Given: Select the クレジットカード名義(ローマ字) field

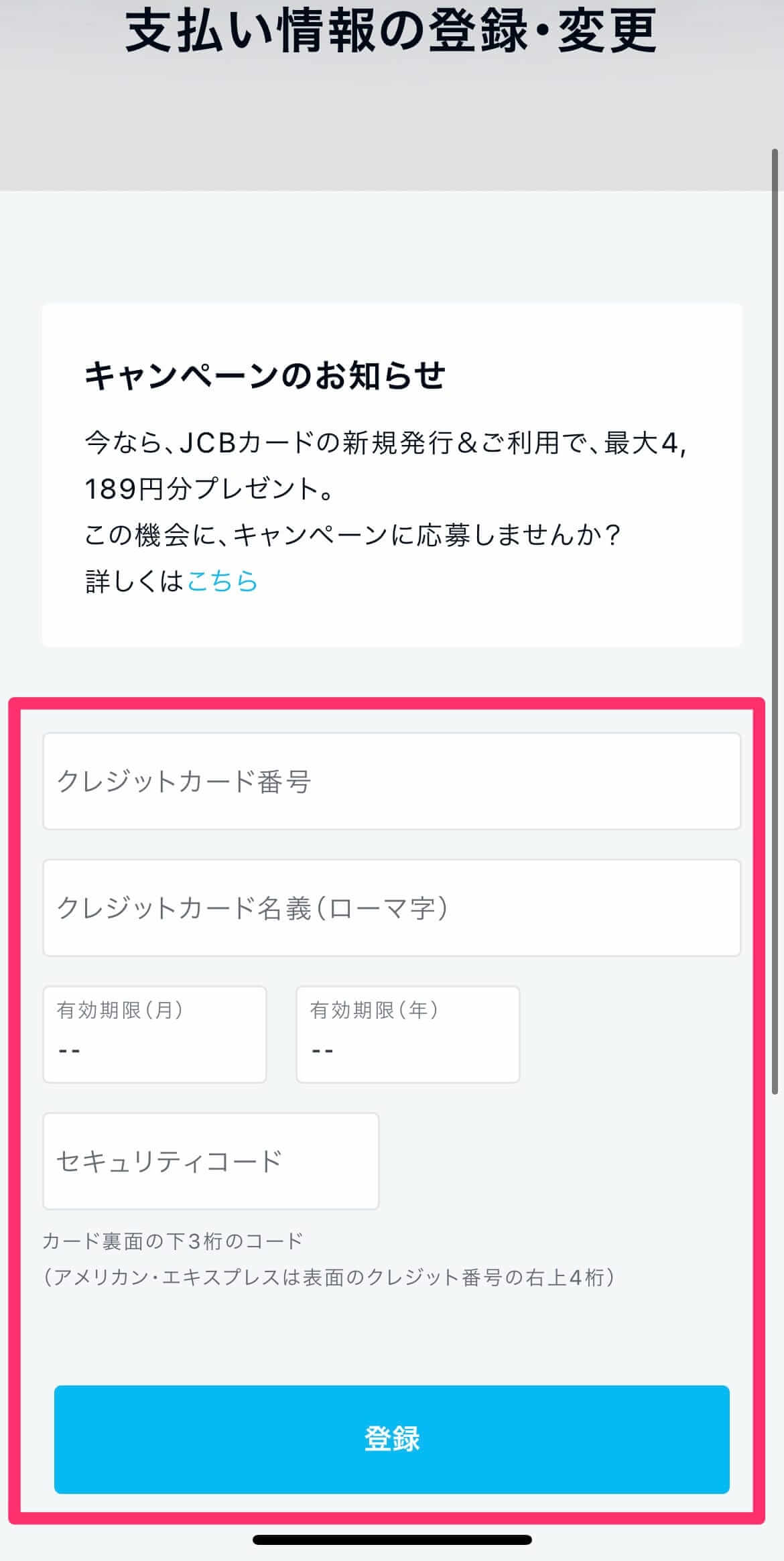Looking at the screenshot, I should tap(392, 908).
